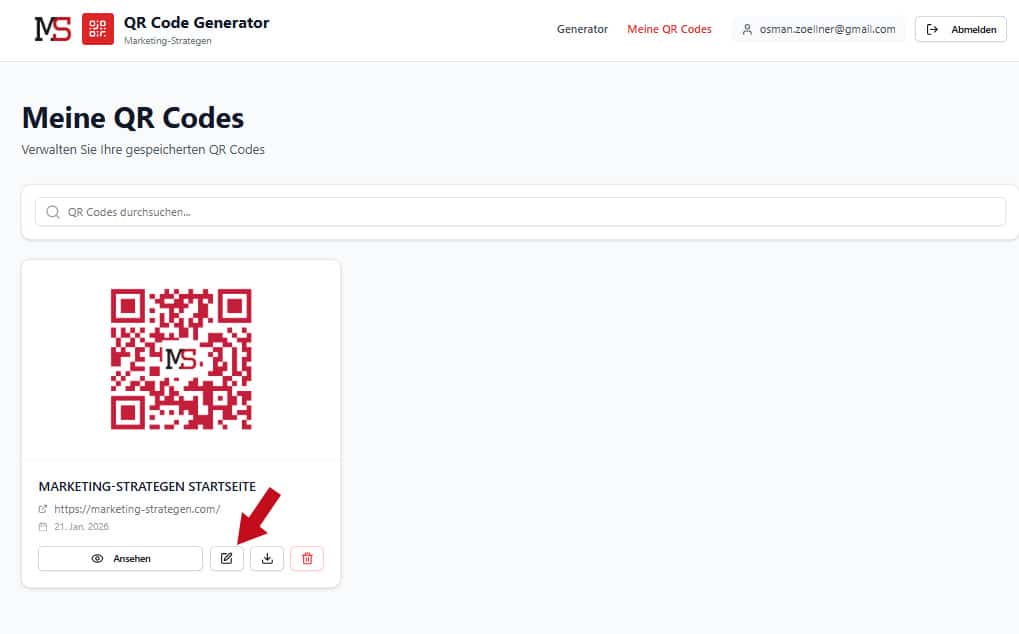
Task: Select the Meine QR Codes menu item
Action: [670, 29]
